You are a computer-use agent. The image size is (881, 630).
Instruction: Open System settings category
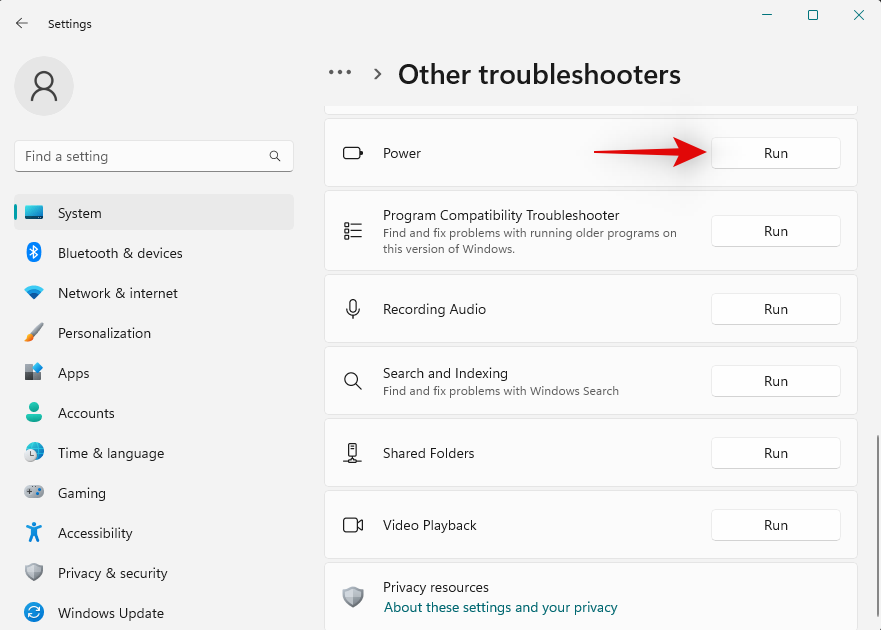click(154, 212)
